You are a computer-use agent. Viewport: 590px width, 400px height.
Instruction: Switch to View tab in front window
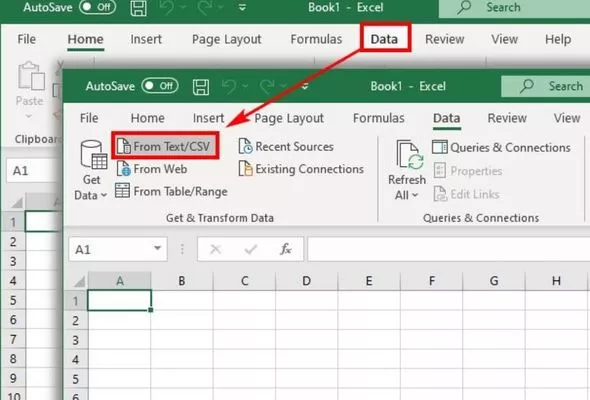pos(567,118)
